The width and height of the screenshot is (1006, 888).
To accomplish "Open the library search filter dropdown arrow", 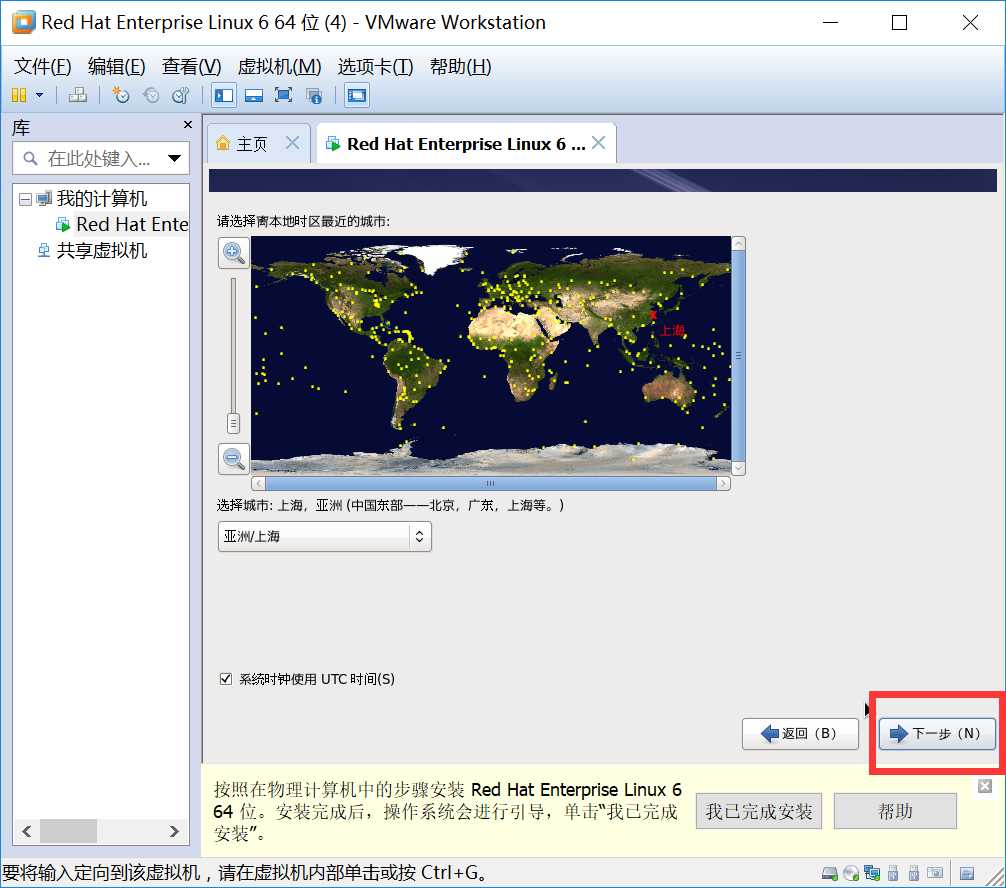I will tap(175, 158).
